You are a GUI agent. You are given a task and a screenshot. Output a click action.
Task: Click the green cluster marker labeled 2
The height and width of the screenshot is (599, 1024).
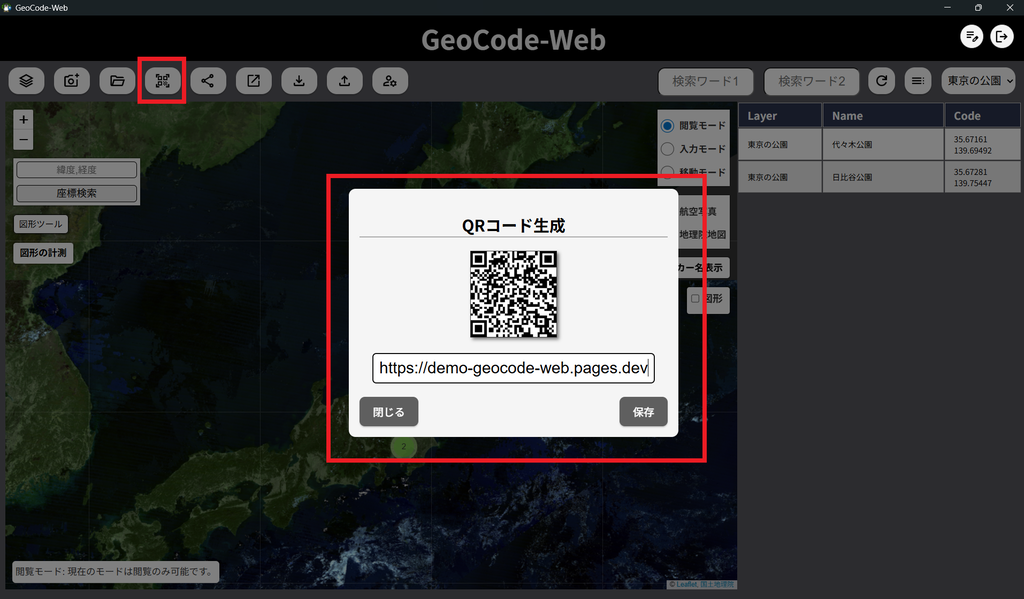(x=404, y=447)
